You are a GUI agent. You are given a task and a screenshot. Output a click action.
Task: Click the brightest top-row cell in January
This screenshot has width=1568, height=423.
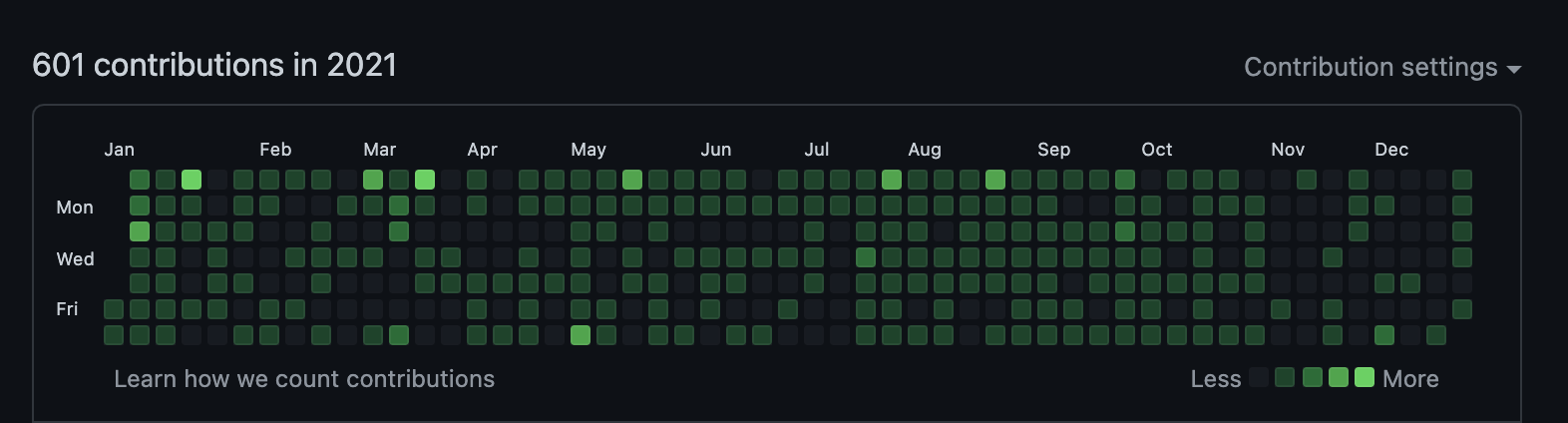click(192, 180)
